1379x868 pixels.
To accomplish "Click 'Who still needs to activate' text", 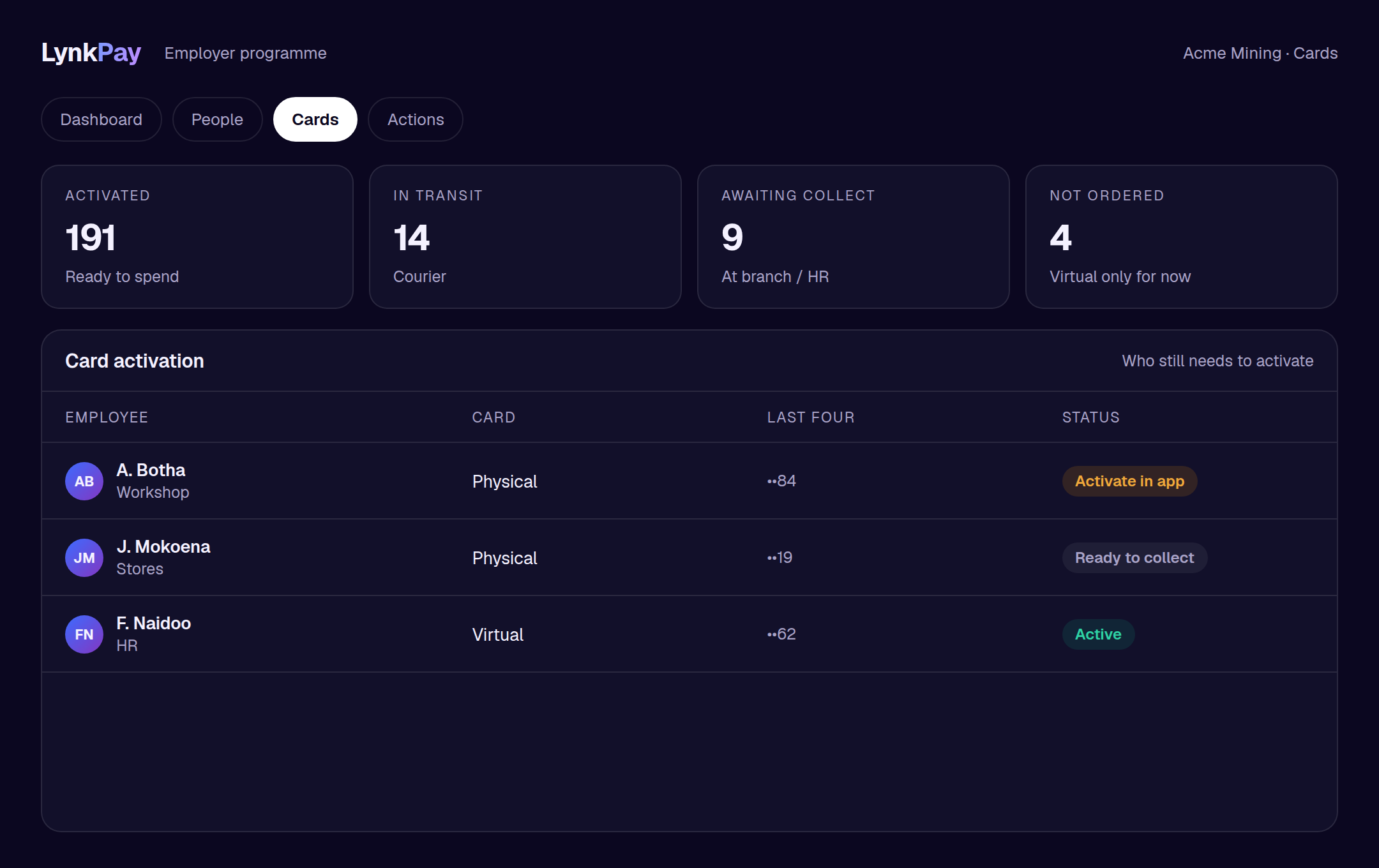I will point(1217,361).
